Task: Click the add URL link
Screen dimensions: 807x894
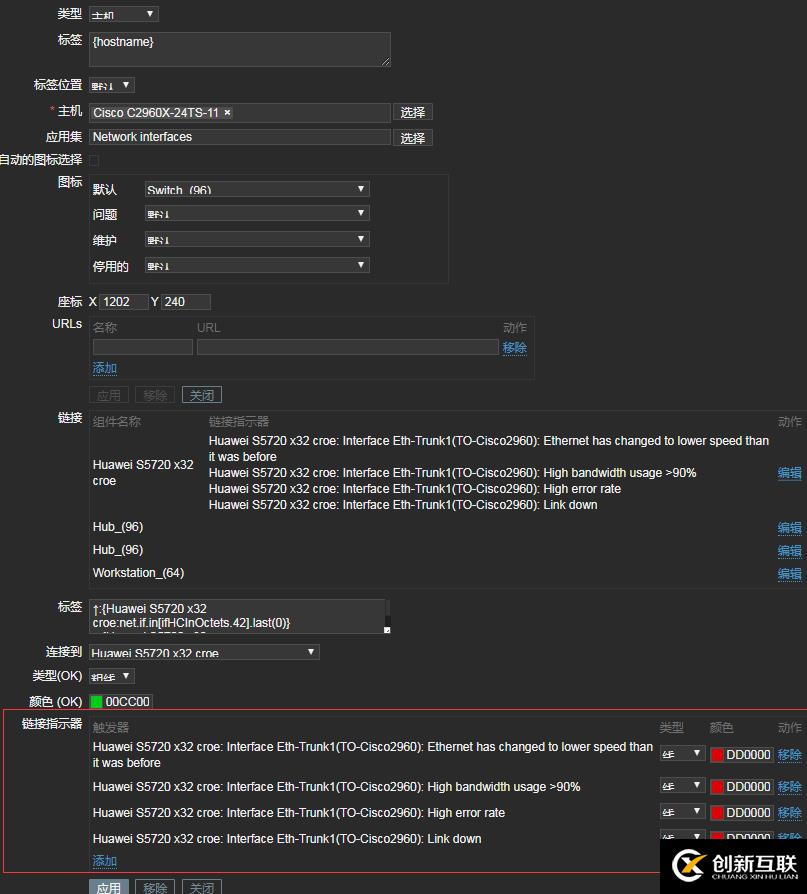Action: pyautogui.click(x=104, y=368)
